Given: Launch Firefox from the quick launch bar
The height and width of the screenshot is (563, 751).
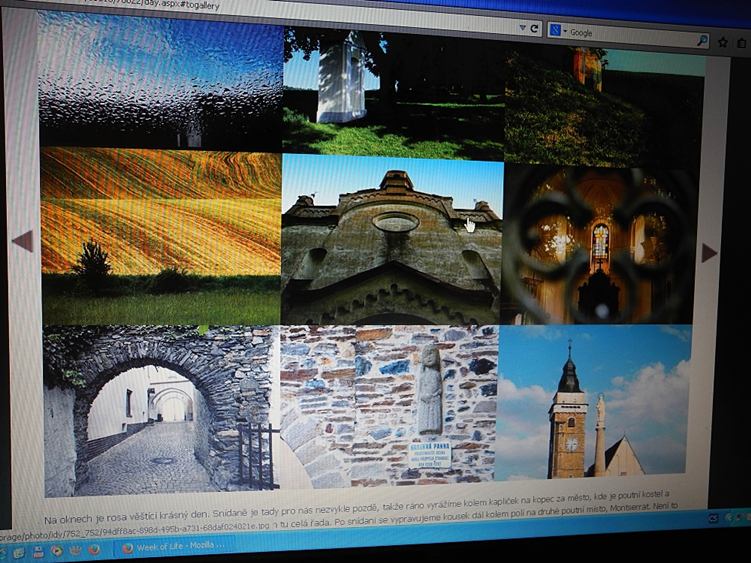Looking at the screenshot, I should tap(94, 549).
